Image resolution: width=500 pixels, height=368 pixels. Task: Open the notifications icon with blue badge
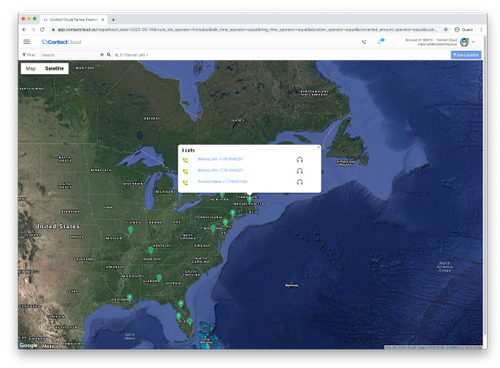380,41
